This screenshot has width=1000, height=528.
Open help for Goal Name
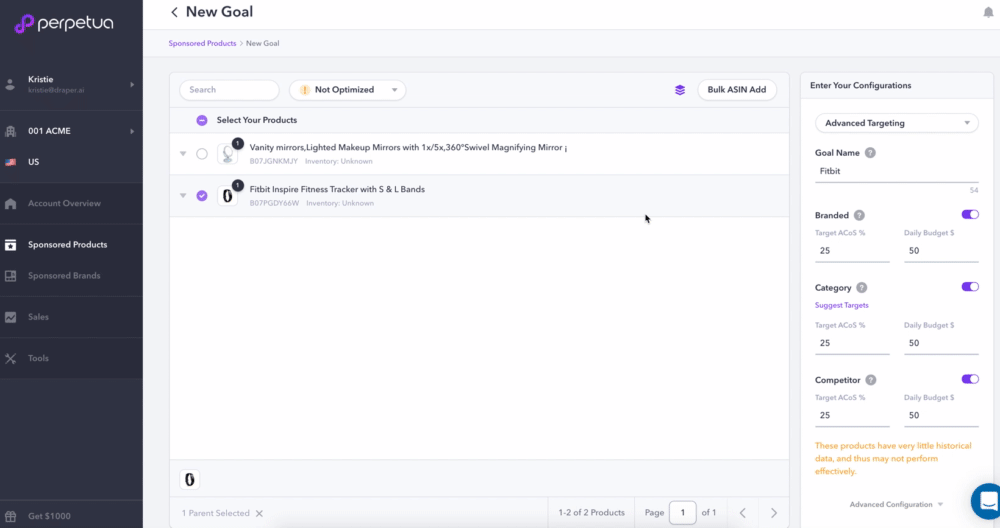(x=870, y=153)
